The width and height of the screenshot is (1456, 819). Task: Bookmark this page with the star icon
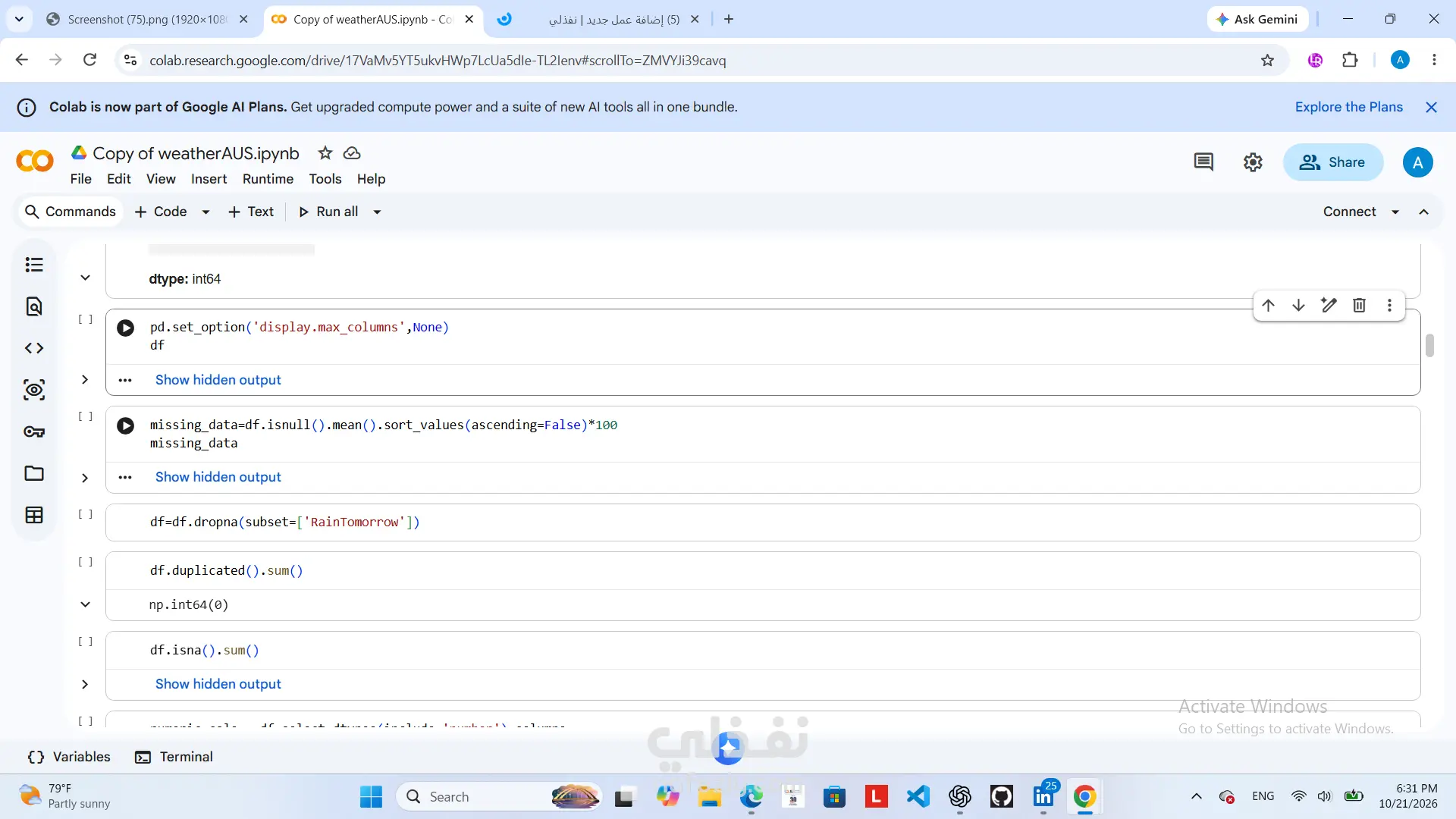(x=1267, y=60)
